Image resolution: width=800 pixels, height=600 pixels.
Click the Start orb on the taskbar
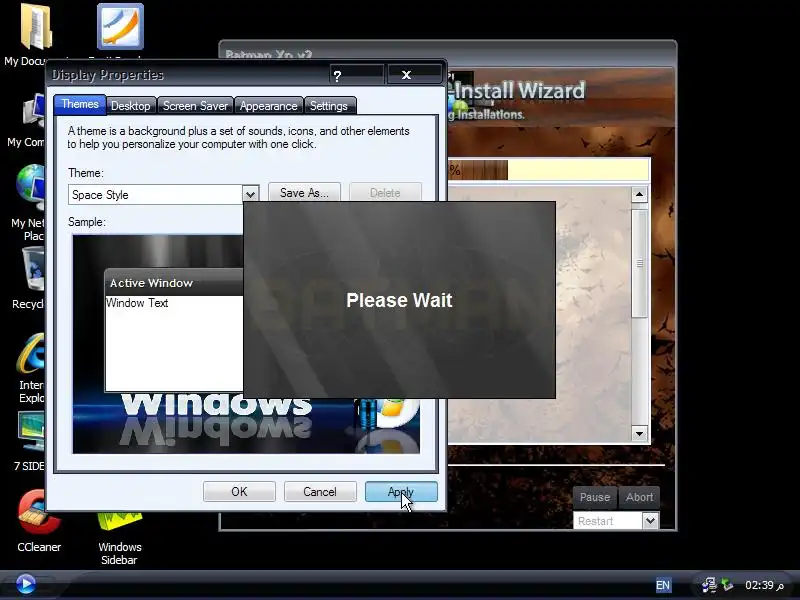[x=26, y=584]
